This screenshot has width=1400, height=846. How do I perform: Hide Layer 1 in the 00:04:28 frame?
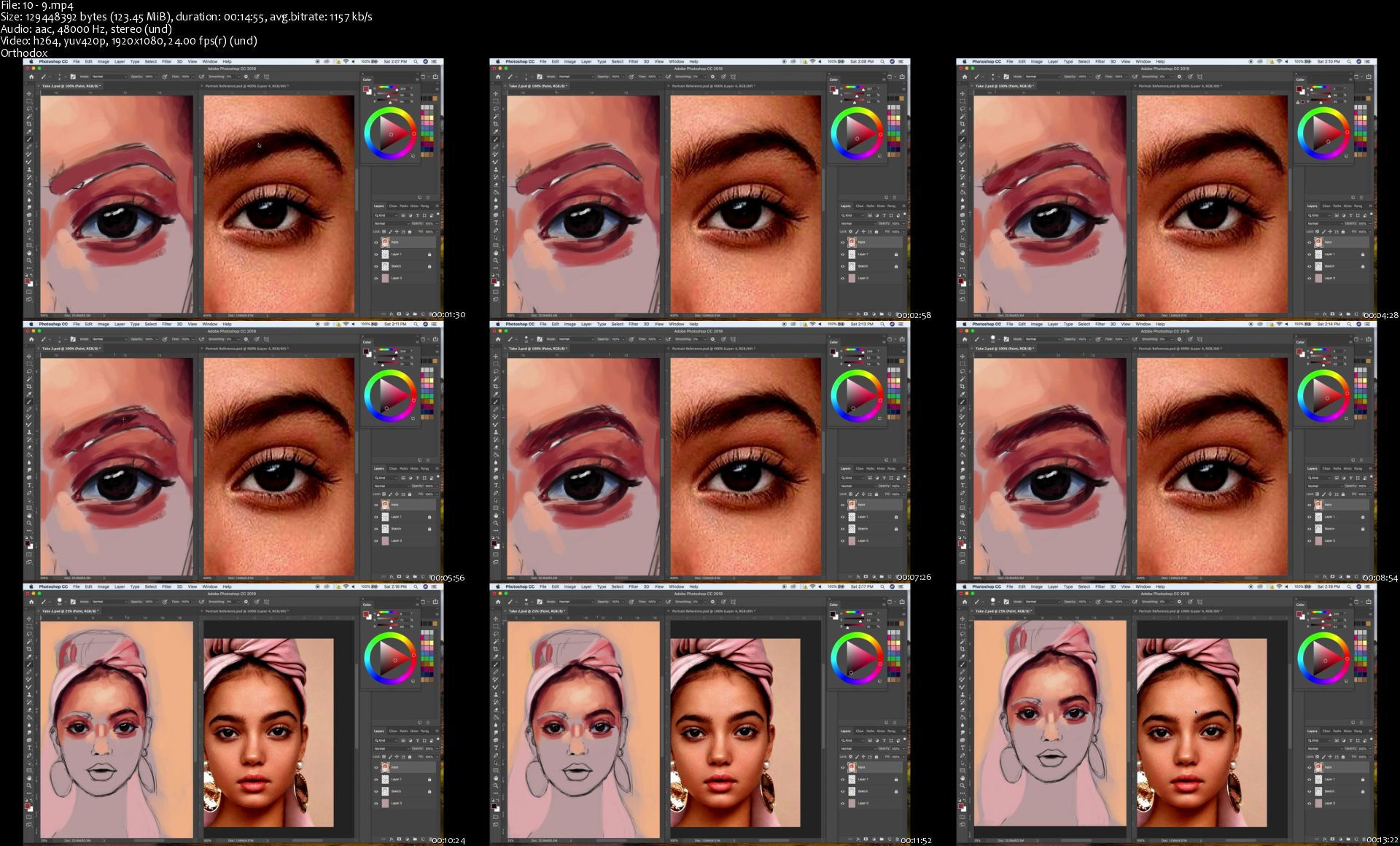(1310, 255)
